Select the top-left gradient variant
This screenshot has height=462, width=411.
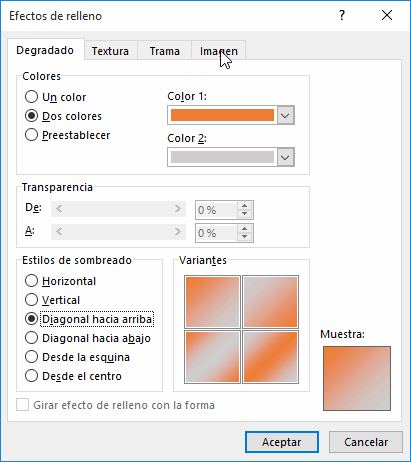point(213,302)
